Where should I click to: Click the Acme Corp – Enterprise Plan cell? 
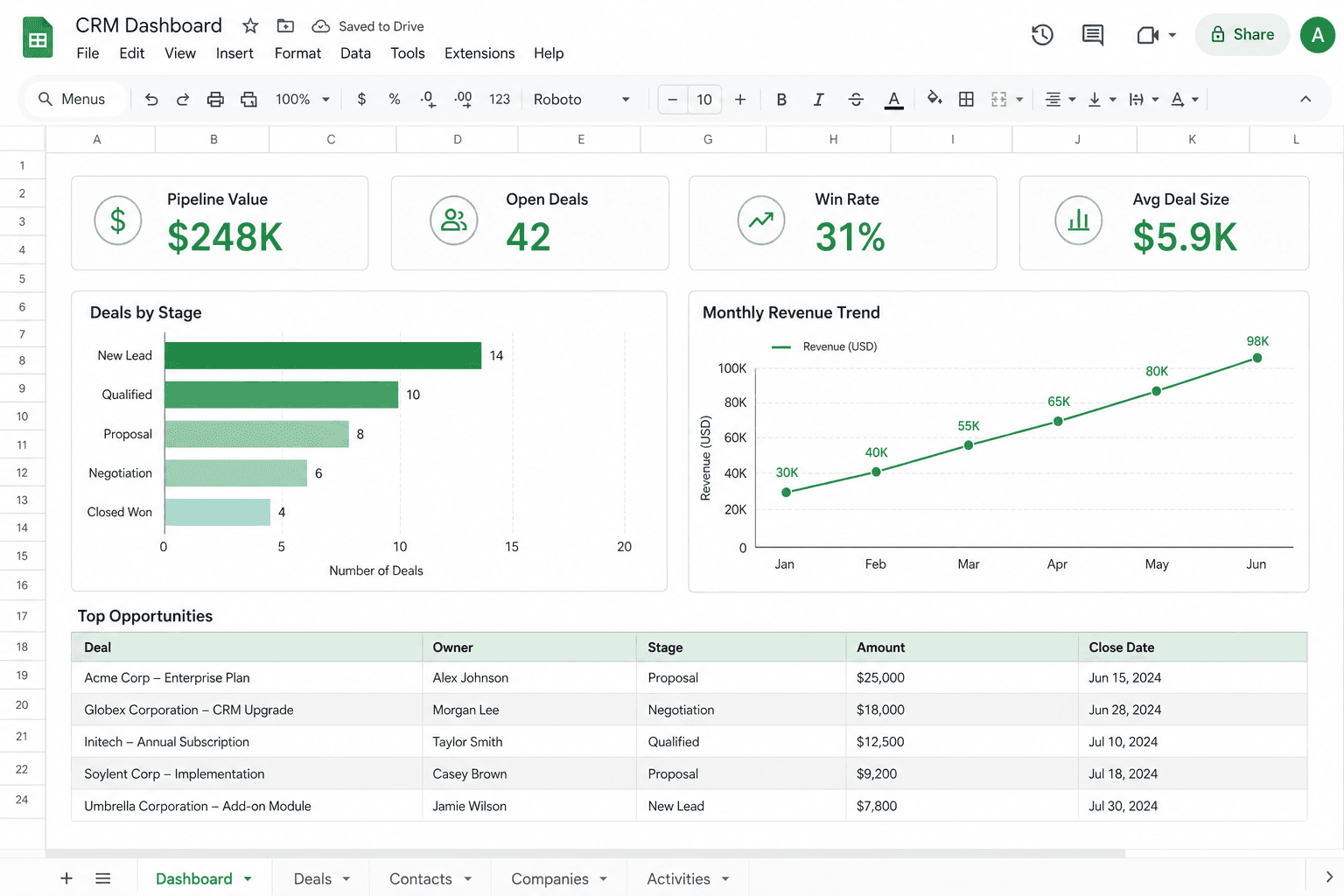(247, 678)
